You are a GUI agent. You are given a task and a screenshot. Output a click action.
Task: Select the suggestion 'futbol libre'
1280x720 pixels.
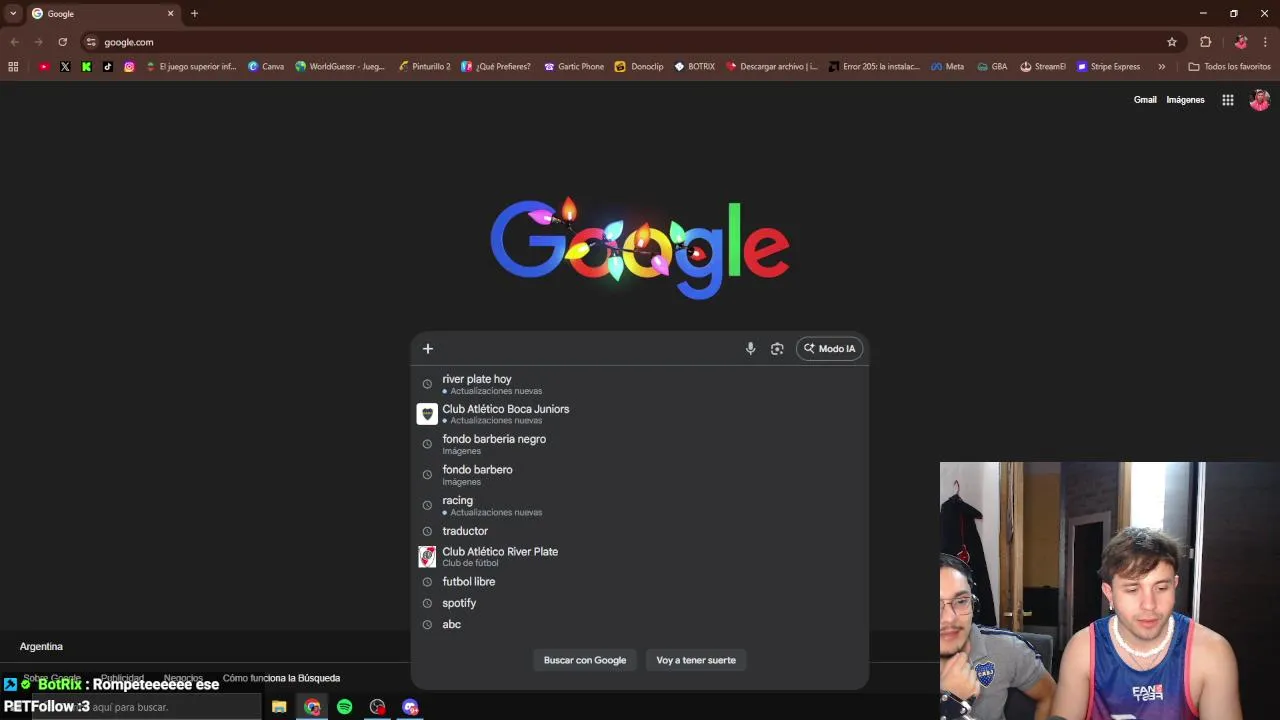pyautogui.click(x=640, y=582)
